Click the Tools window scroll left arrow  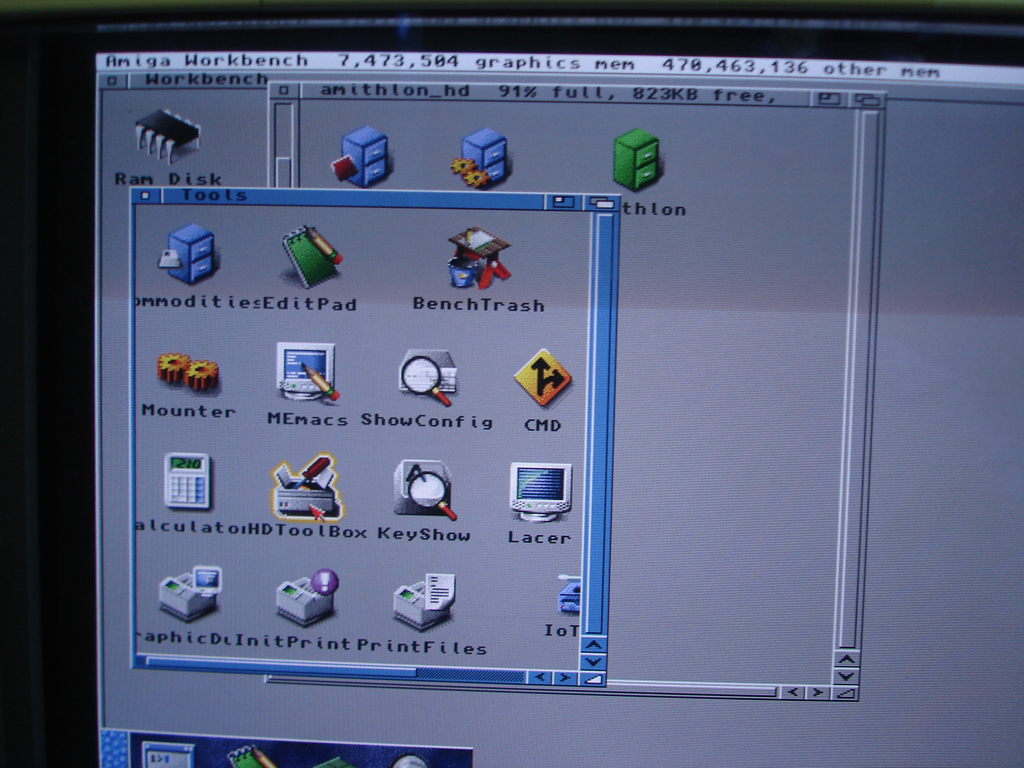coord(539,677)
